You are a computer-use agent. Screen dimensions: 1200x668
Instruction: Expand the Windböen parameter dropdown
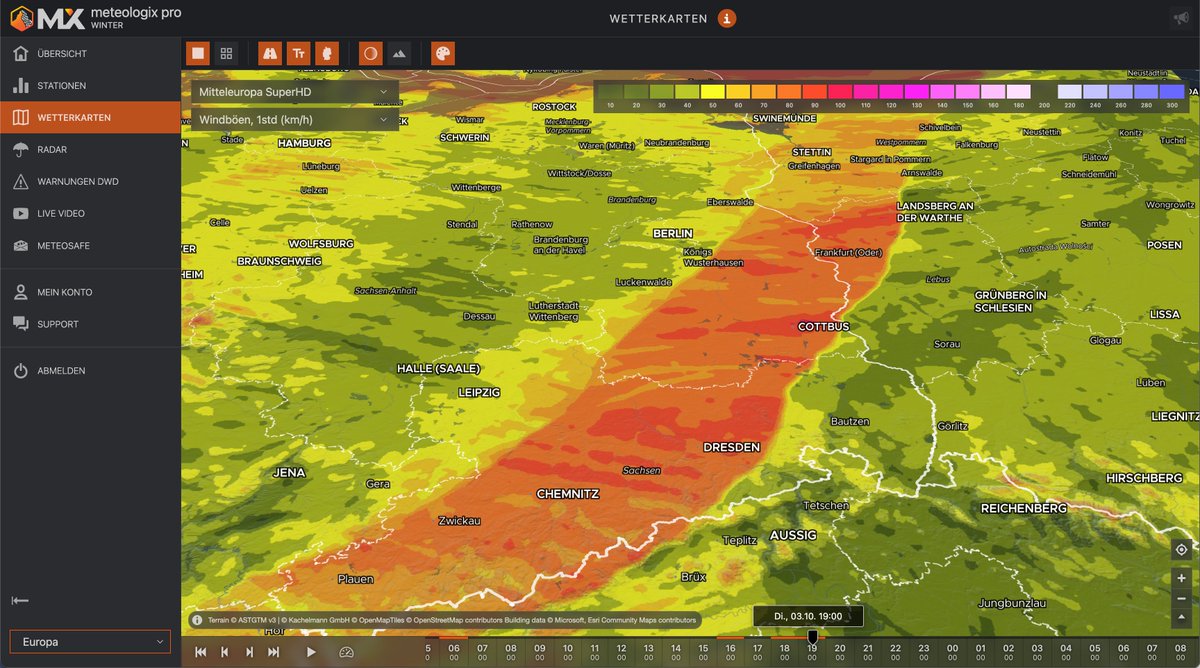click(x=294, y=119)
